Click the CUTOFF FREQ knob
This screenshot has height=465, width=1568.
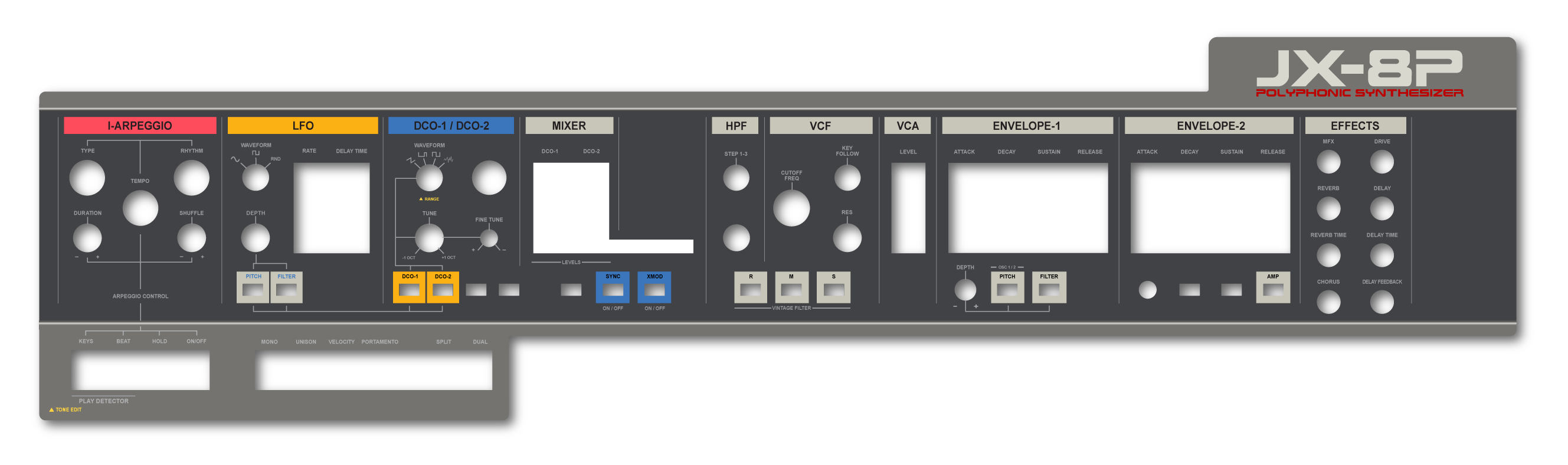point(791,208)
